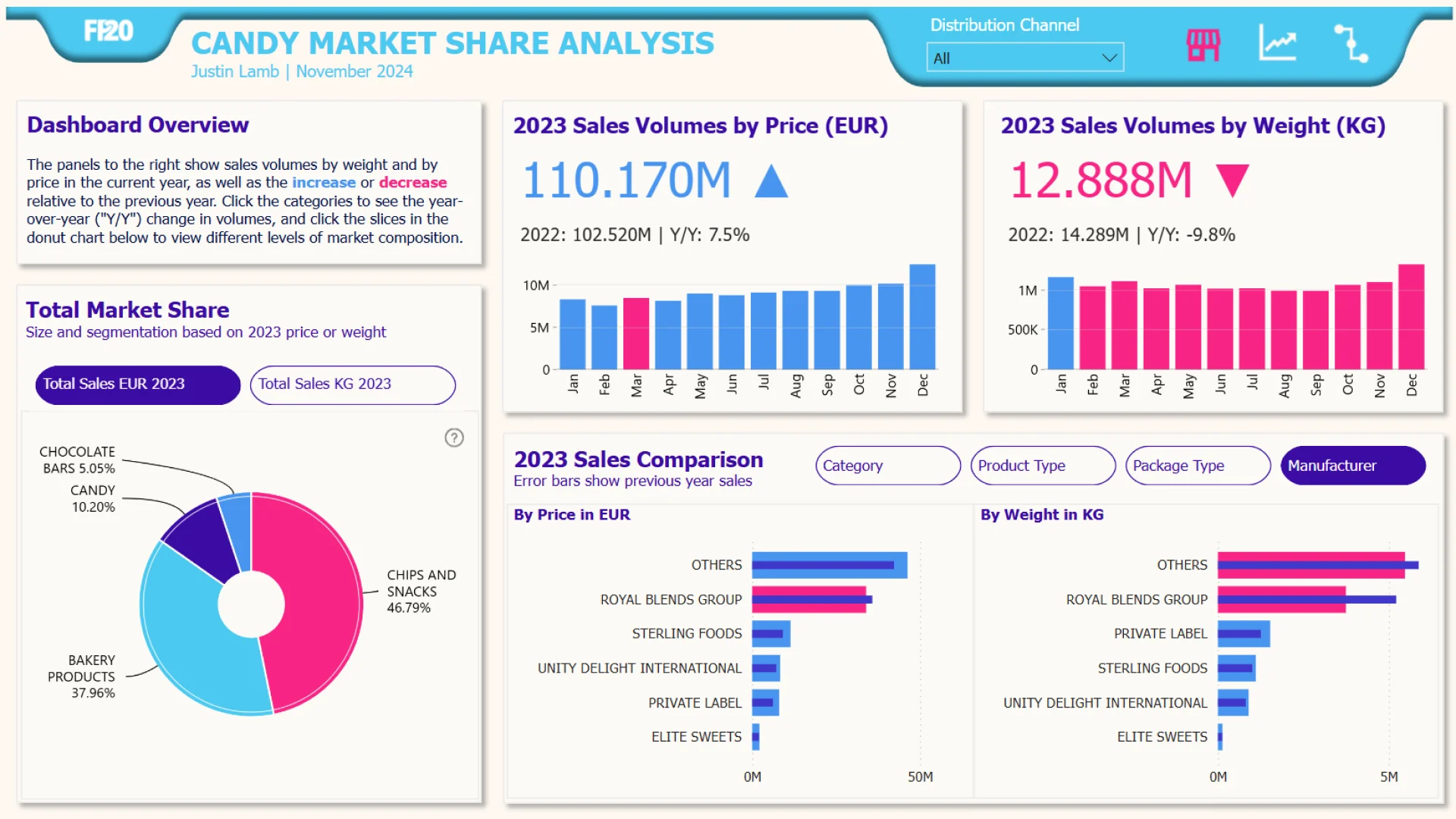Select Total Sales EUR 2023 toggle
Image resolution: width=1456 pixels, height=819 pixels.
pos(138,384)
